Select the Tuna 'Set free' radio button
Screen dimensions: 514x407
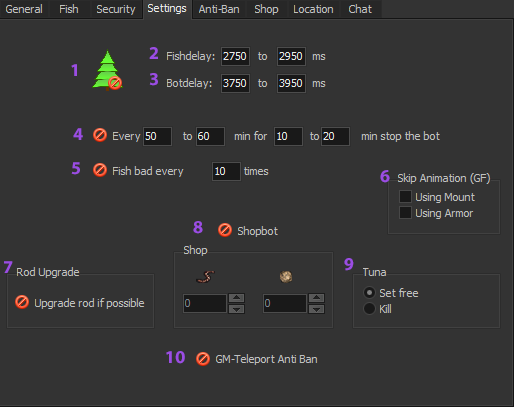pos(369,293)
